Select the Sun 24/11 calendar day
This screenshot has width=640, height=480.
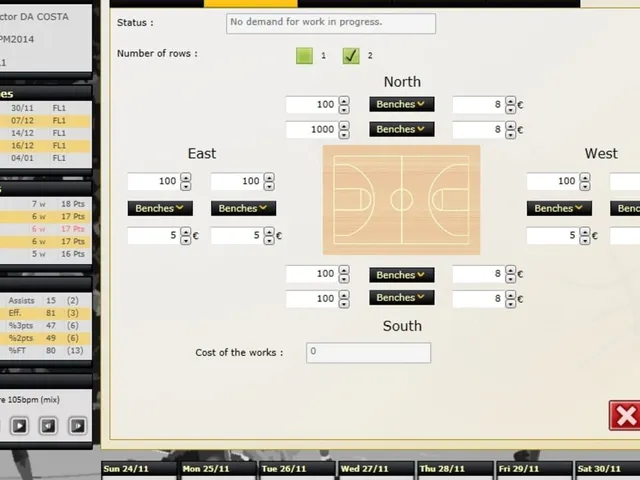click(139, 471)
